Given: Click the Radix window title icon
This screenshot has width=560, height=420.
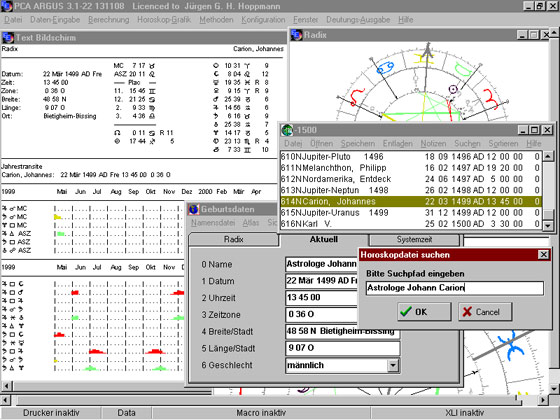Looking at the screenshot, I should (x=296, y=35).
